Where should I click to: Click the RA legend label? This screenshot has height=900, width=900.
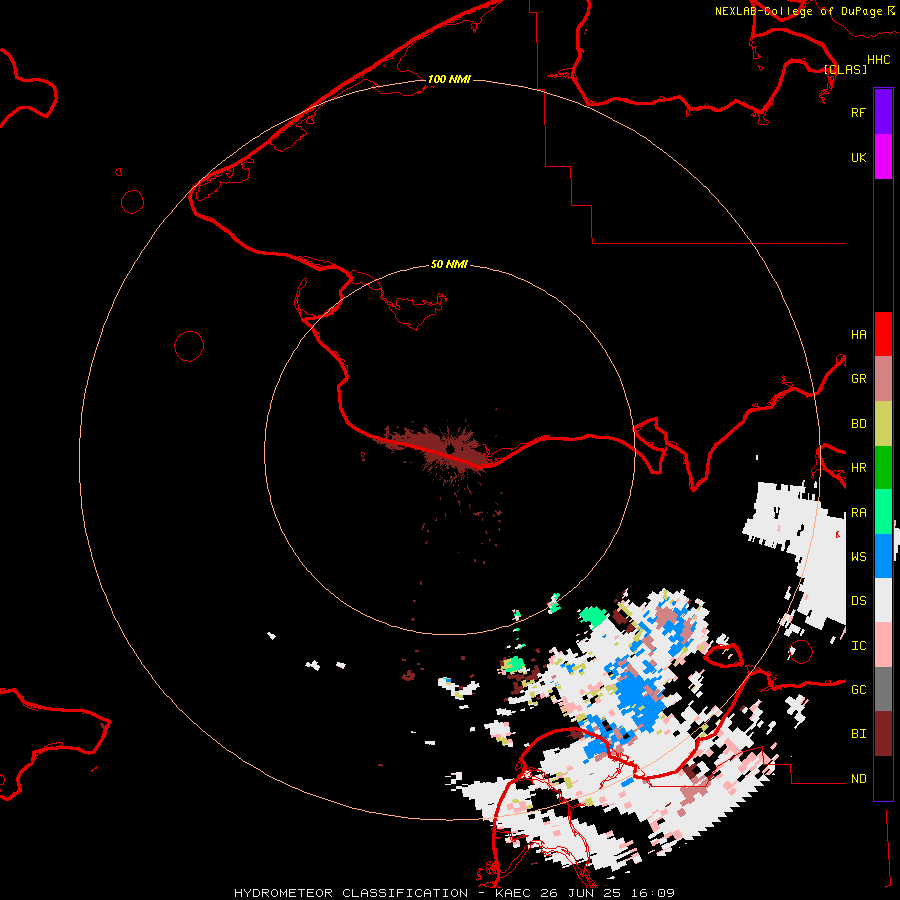pos(858,513)
